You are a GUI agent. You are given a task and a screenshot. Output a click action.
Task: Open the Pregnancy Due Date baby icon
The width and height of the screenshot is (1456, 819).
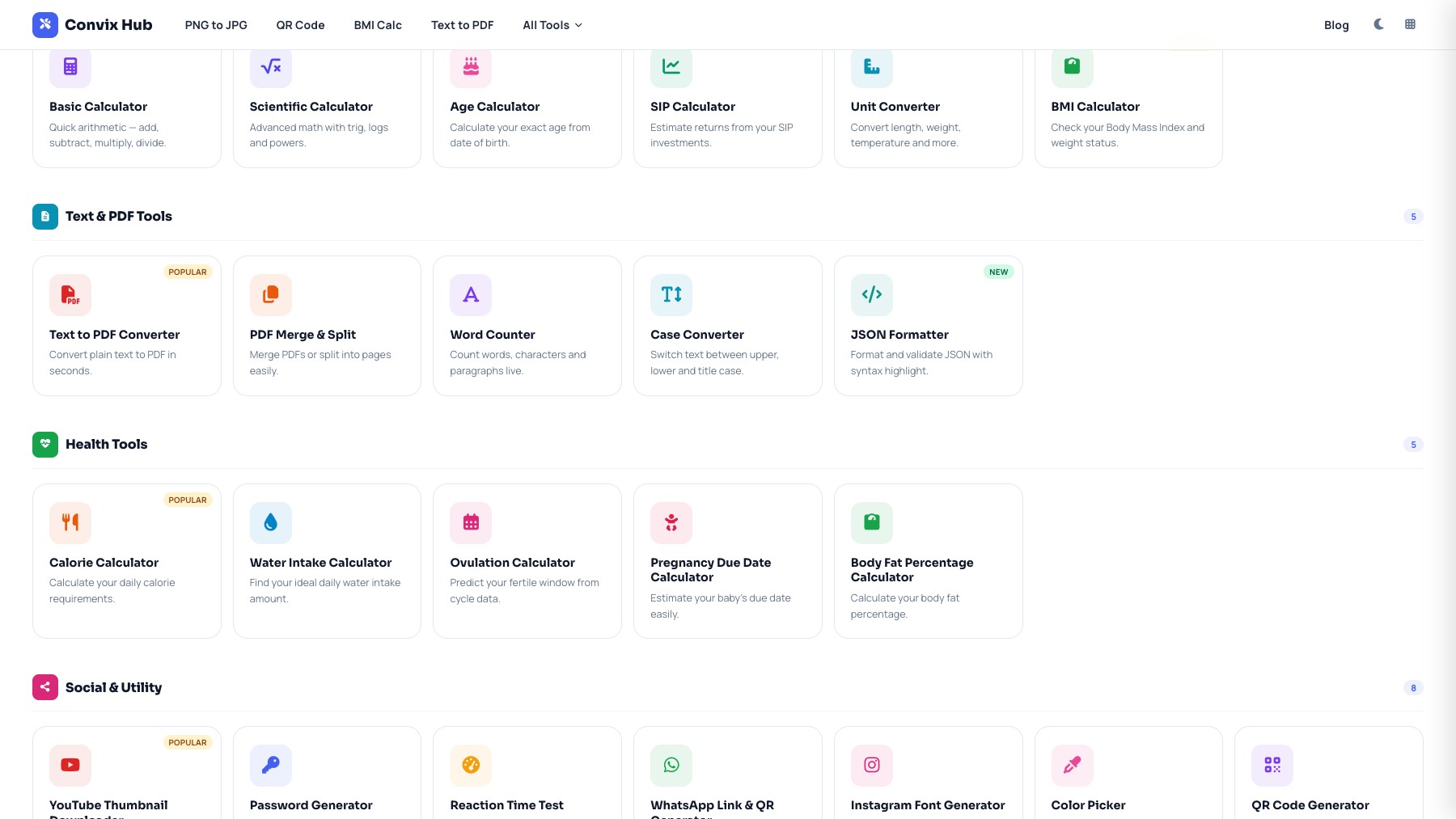tap(671, 523)
